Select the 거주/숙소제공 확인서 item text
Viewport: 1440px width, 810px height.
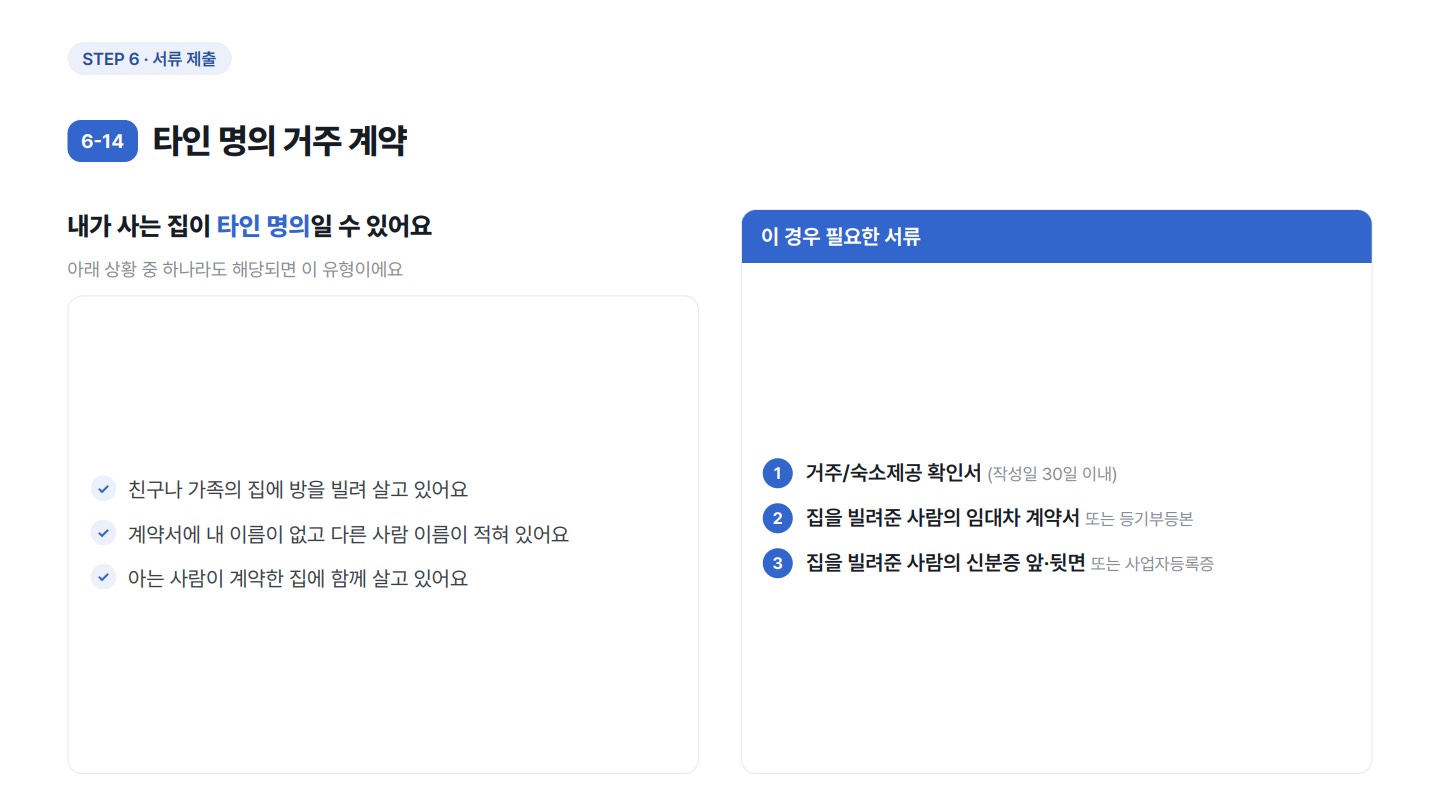[x=893, y=473]
